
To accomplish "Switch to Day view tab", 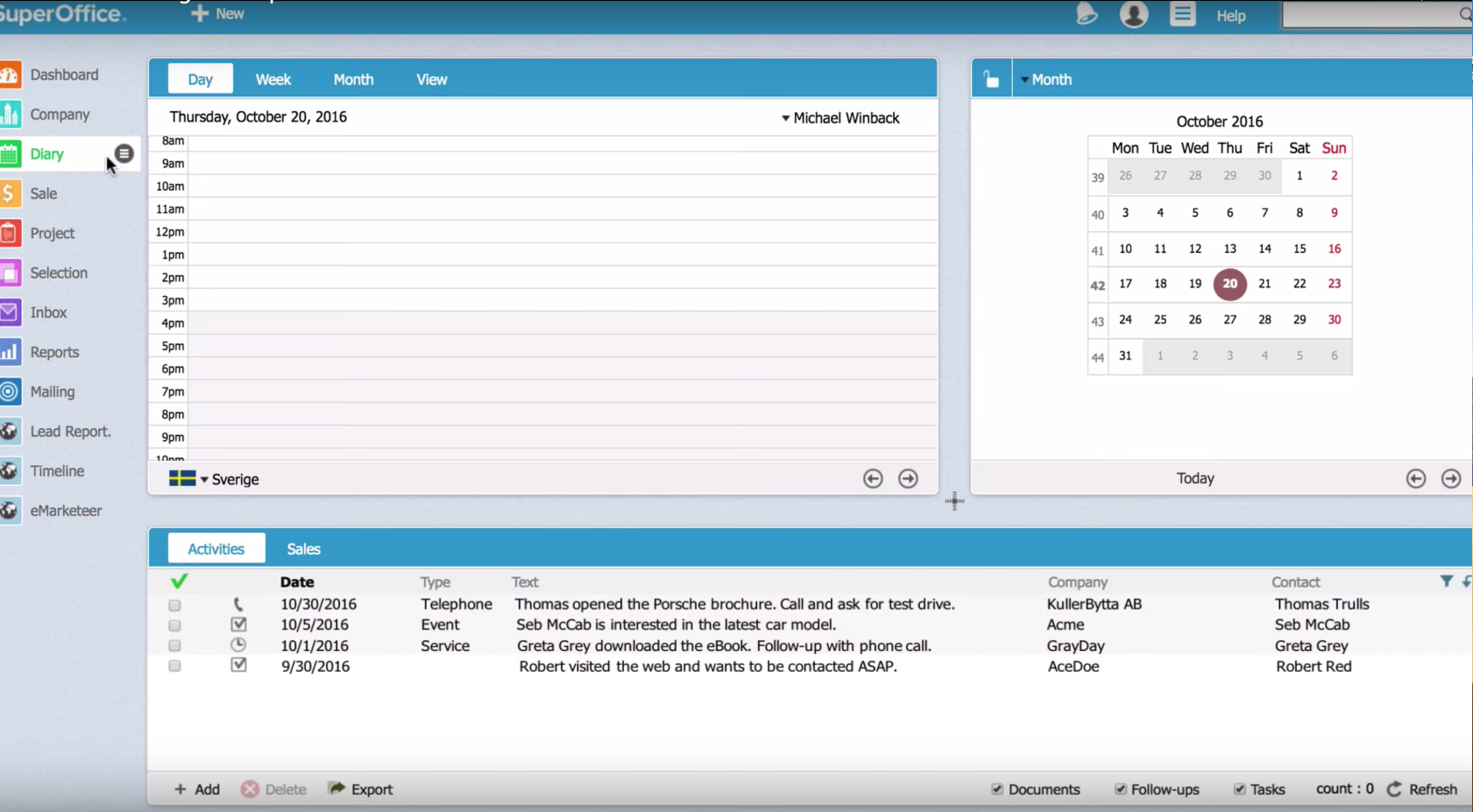I will tap(201, 80).
